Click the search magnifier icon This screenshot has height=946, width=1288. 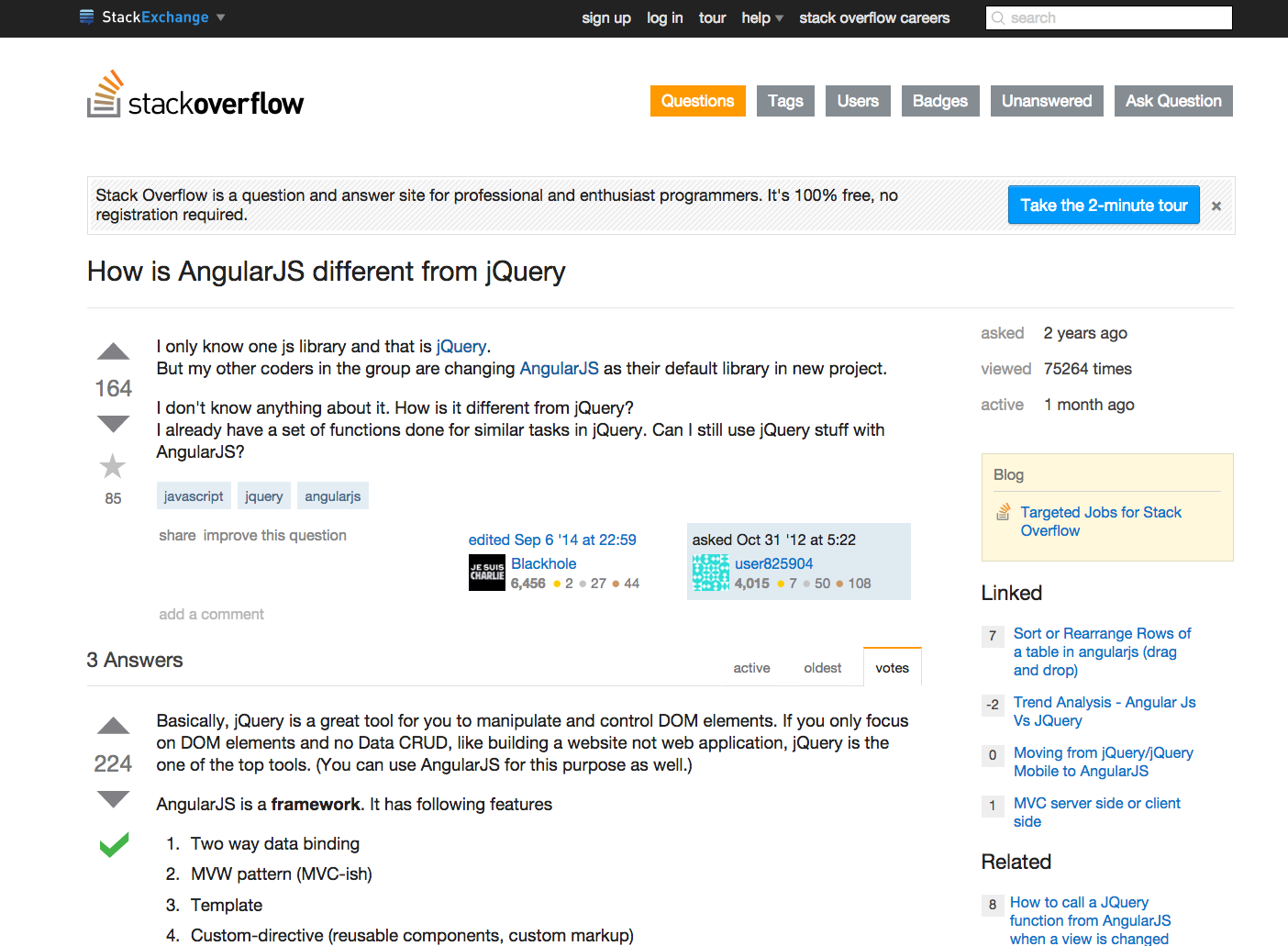coord(998,17)
